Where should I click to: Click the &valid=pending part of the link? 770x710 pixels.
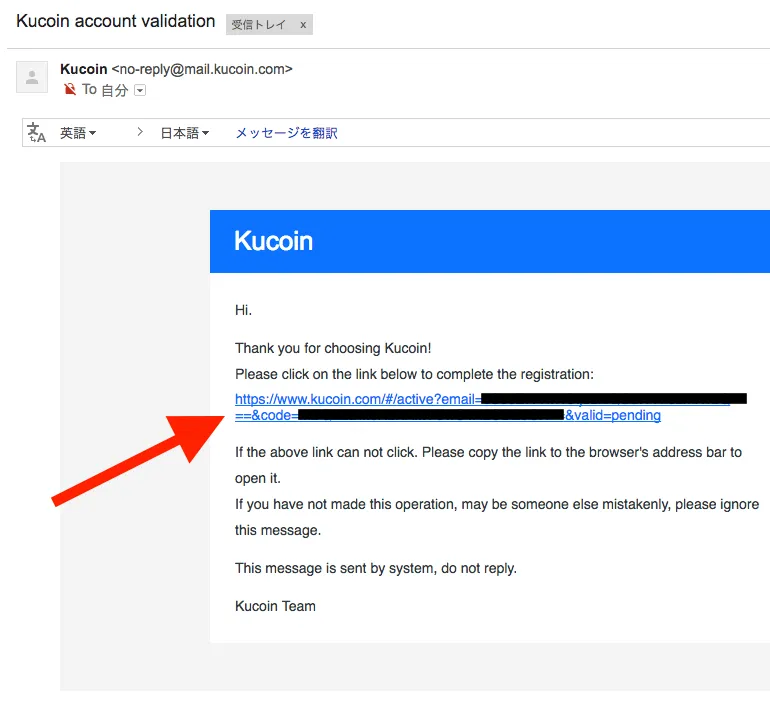613,415
